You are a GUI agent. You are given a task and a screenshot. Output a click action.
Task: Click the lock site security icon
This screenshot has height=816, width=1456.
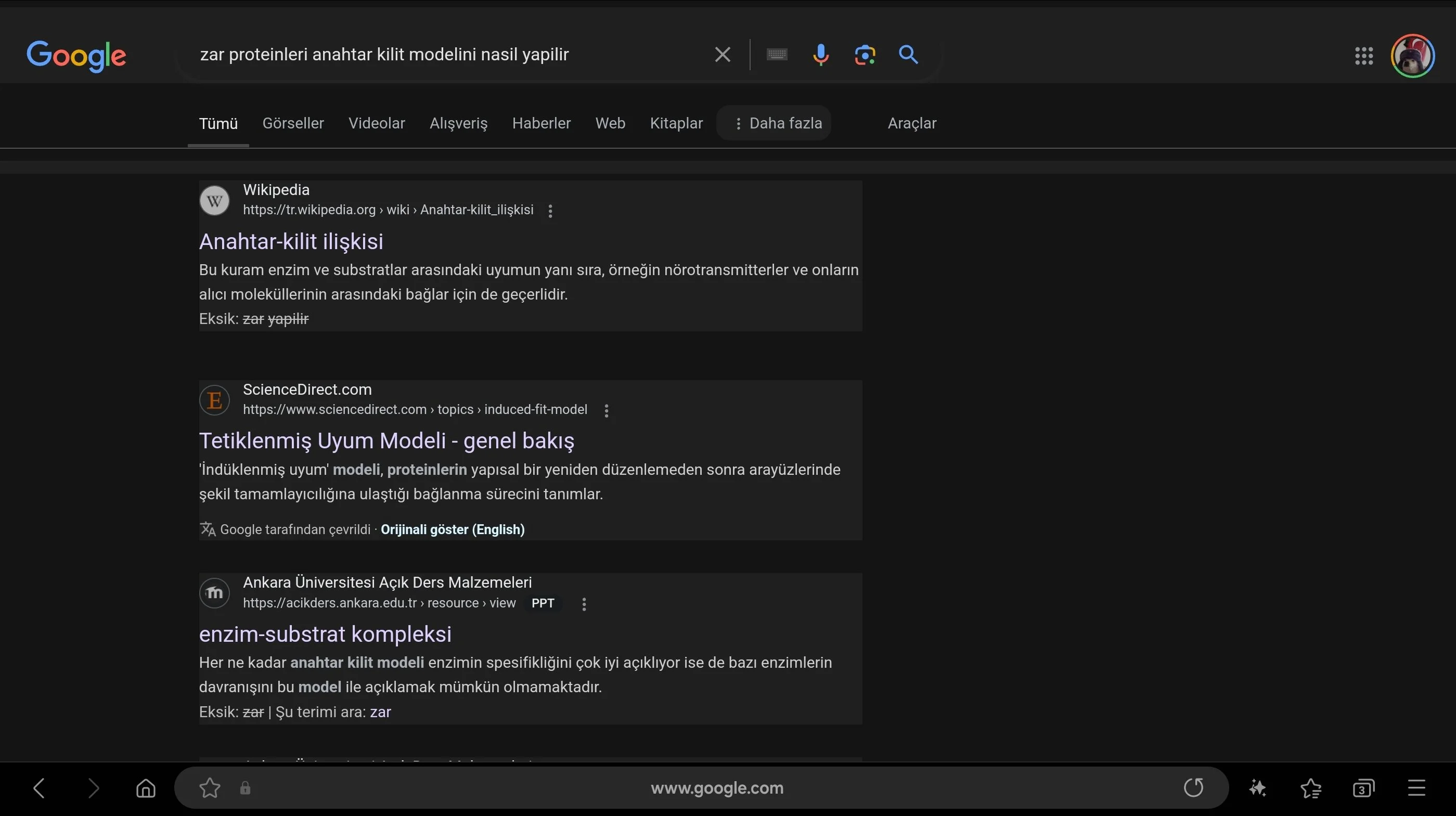[244, 788]
